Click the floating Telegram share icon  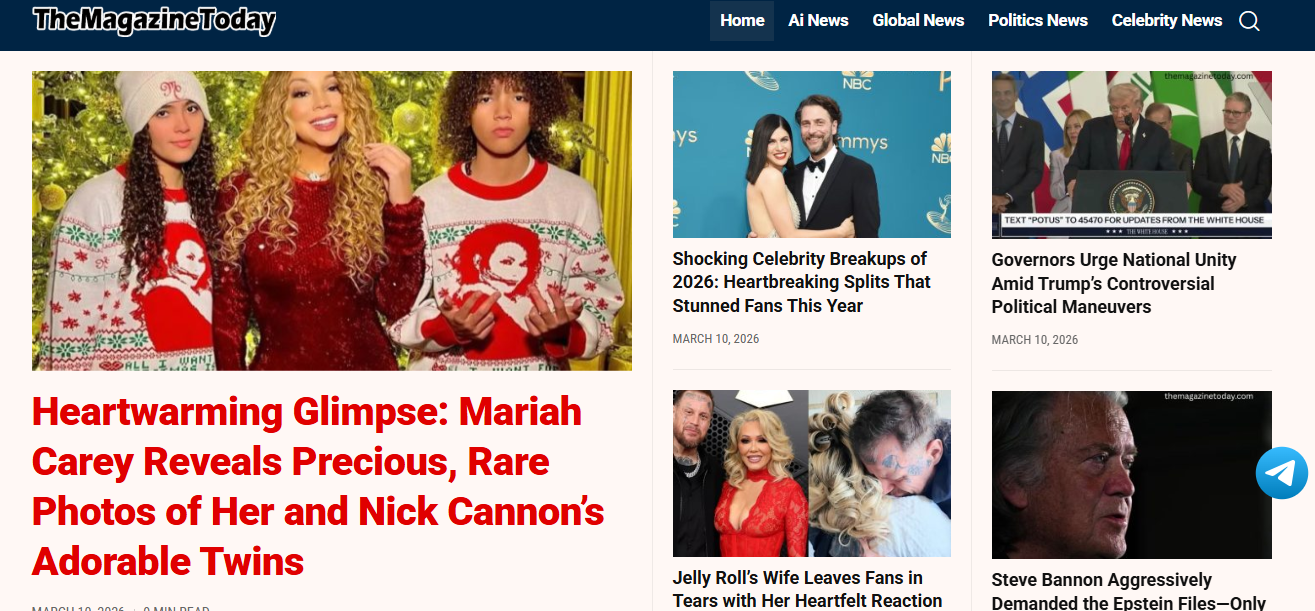1282,473
